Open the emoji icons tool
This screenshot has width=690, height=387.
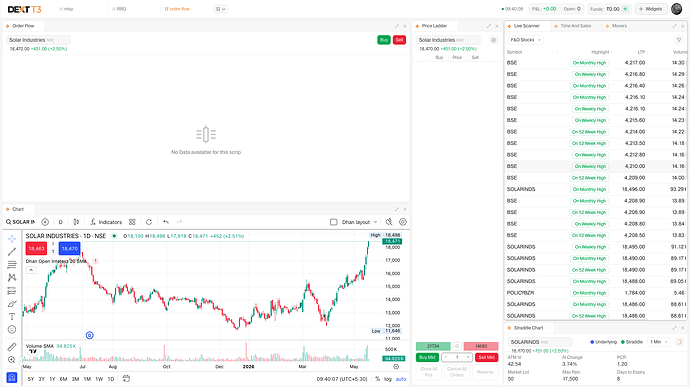click(x=12, y=329)
